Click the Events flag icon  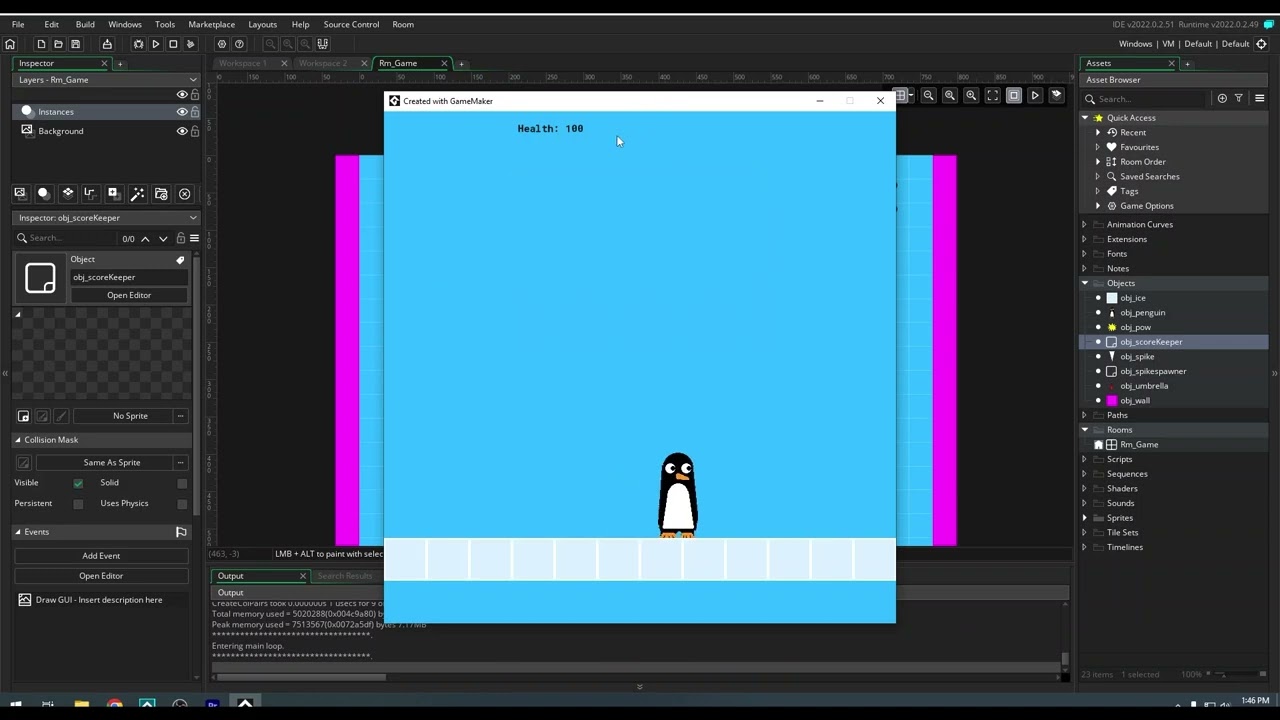click(x=181, y=532)
